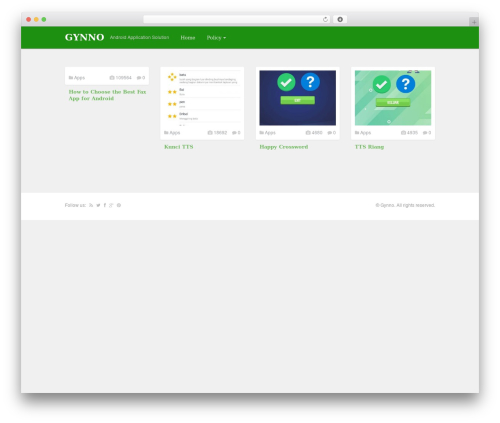This screenshot has height=423, width=500.
Task: Click the 'Android Application Solution' tagline
Action: (x=139, y=37)
